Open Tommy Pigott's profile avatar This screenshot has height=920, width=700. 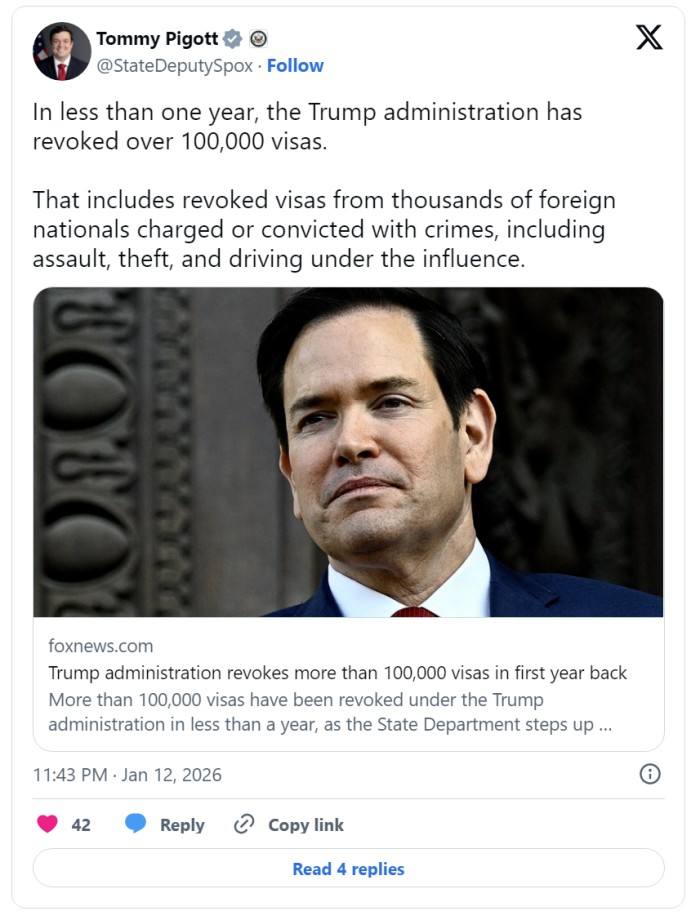[61, 52]
